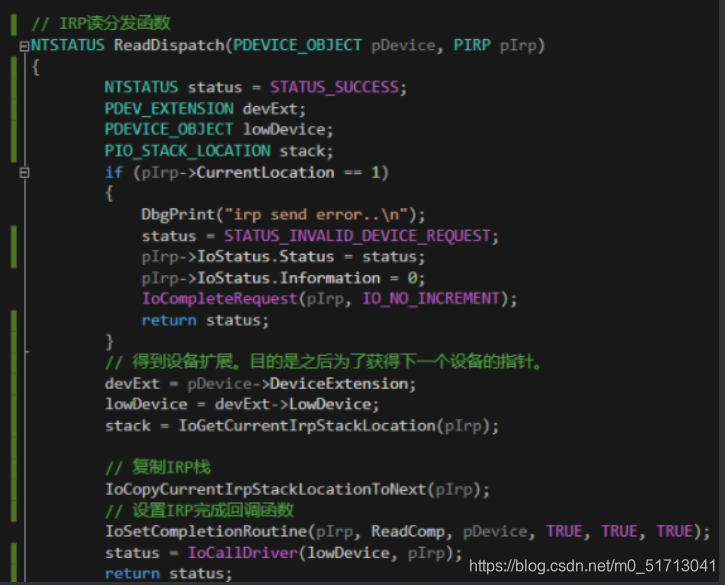Click the IoStatus.Information assignment line
The image size is (725, 585).
[283, 278]
